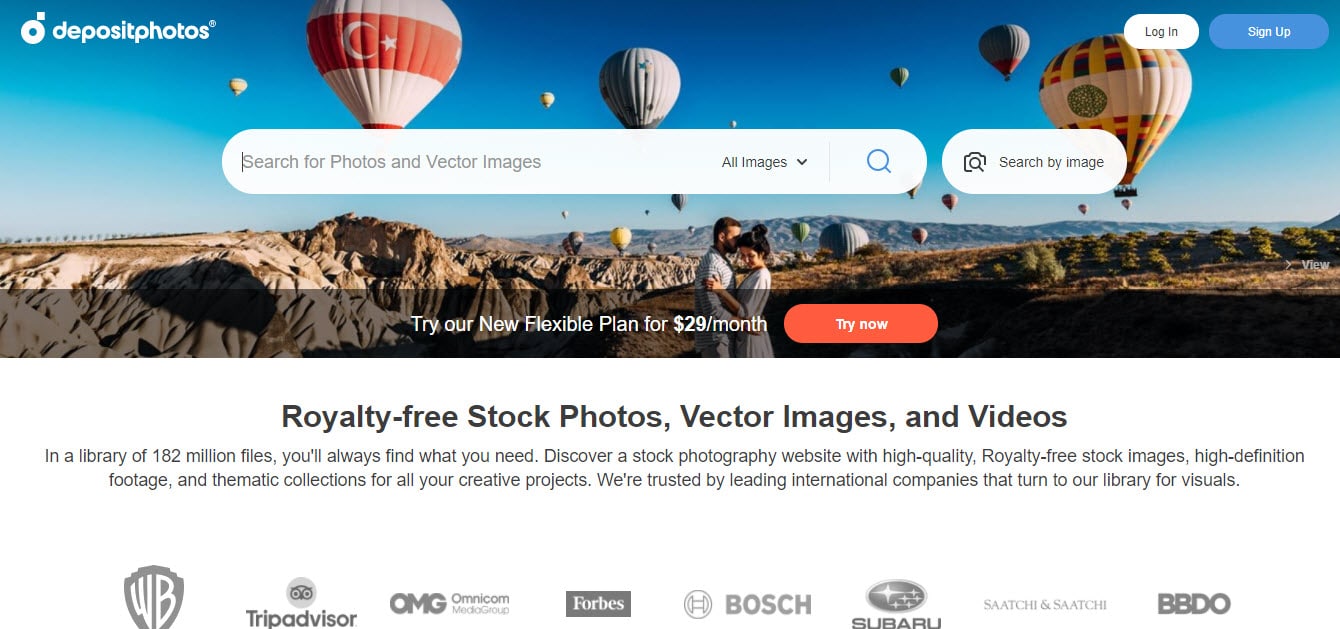
Task: Click the Tripadvisor owl logo
Action: pos(301,591)
